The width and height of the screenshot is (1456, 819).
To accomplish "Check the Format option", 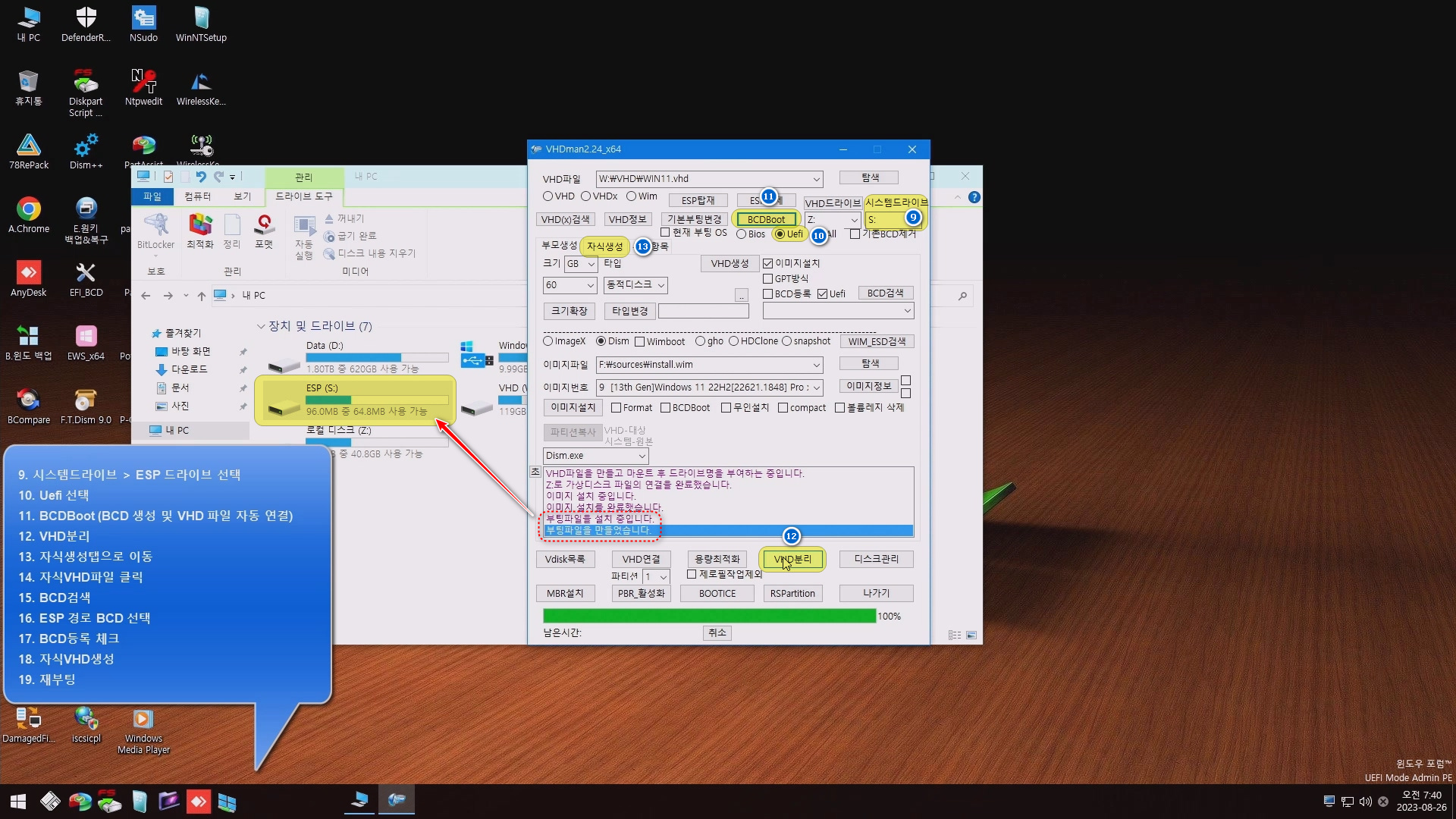I will 617,408.
